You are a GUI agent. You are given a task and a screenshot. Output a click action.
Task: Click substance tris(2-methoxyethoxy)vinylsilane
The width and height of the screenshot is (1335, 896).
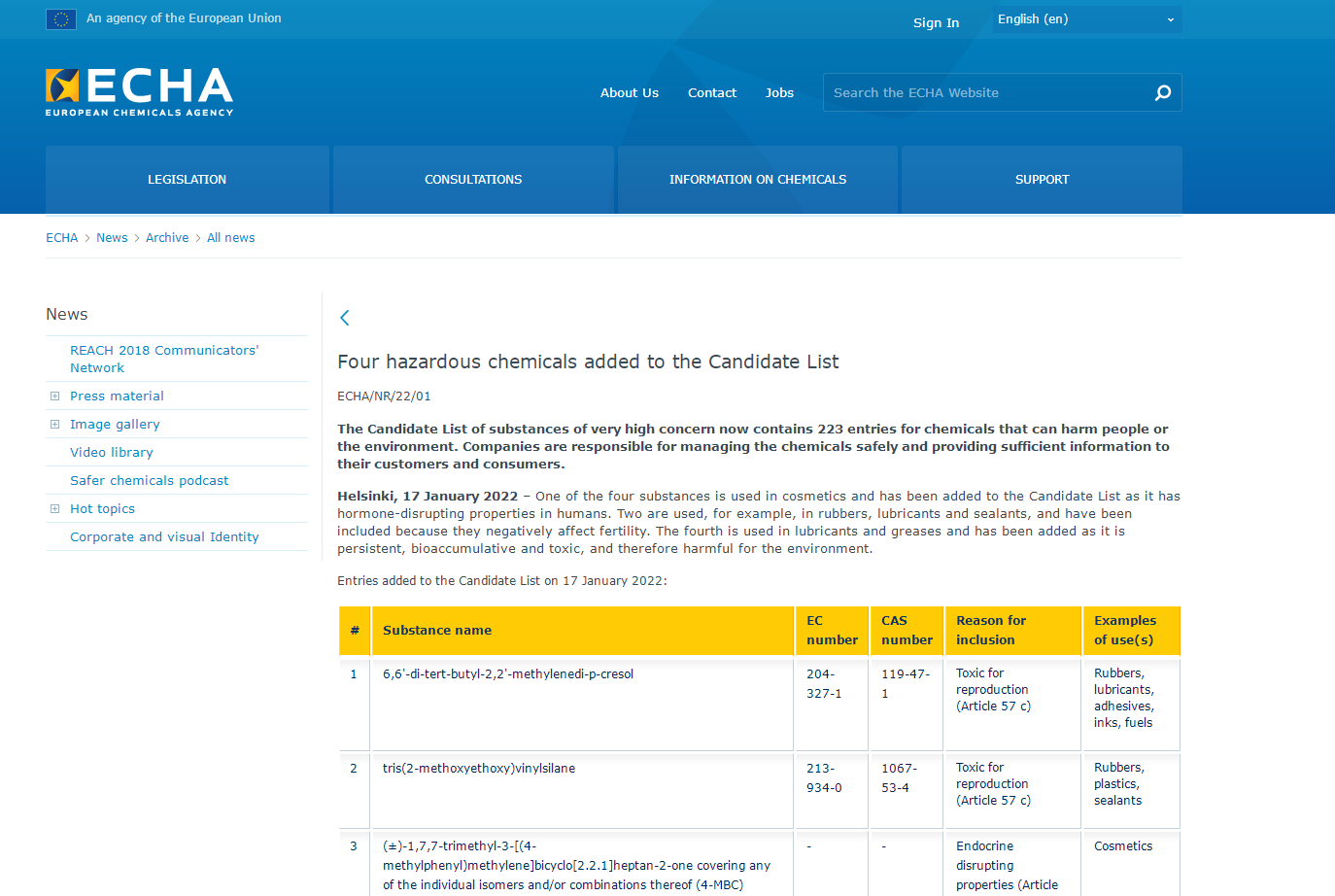point(479,769)
